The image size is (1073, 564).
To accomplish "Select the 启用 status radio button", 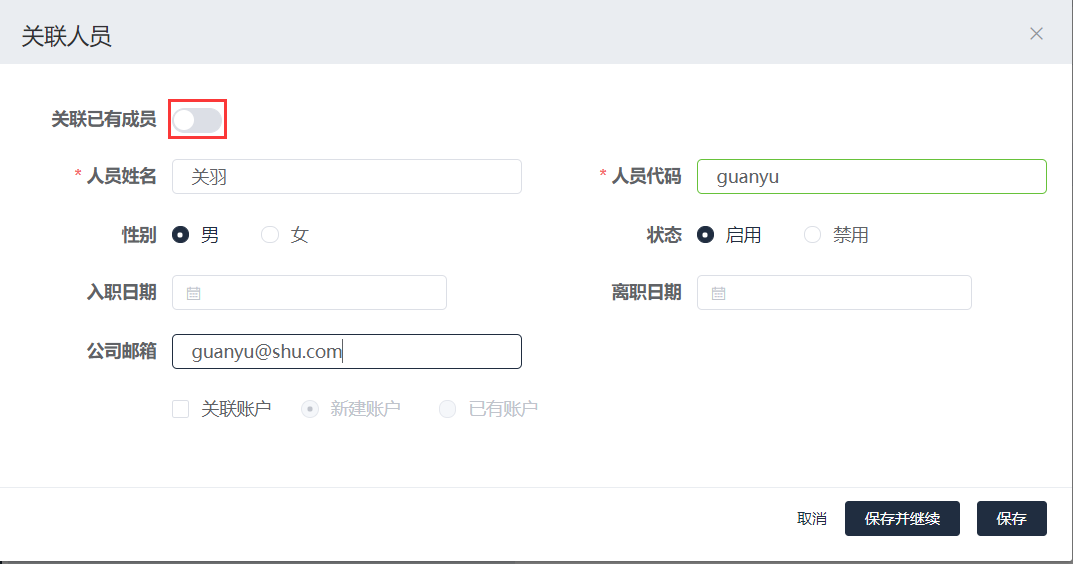I will click(x=706, y=235).
